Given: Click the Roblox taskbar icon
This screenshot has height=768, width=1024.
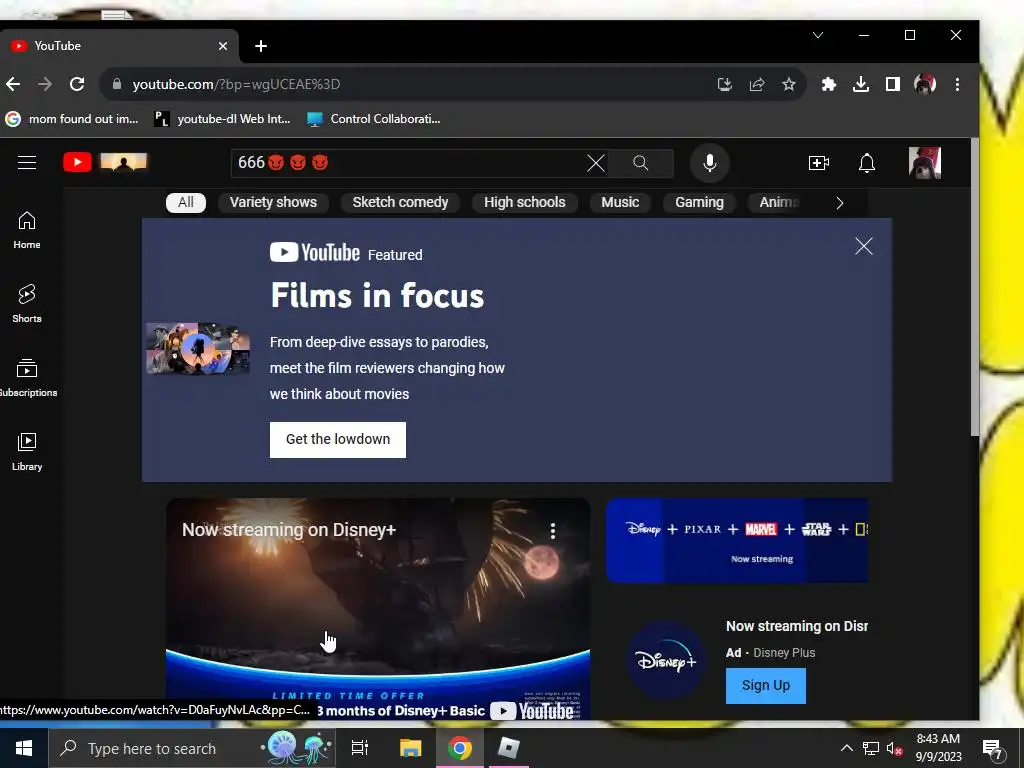Looking at the screenshot, I should (x=508, y=748).
